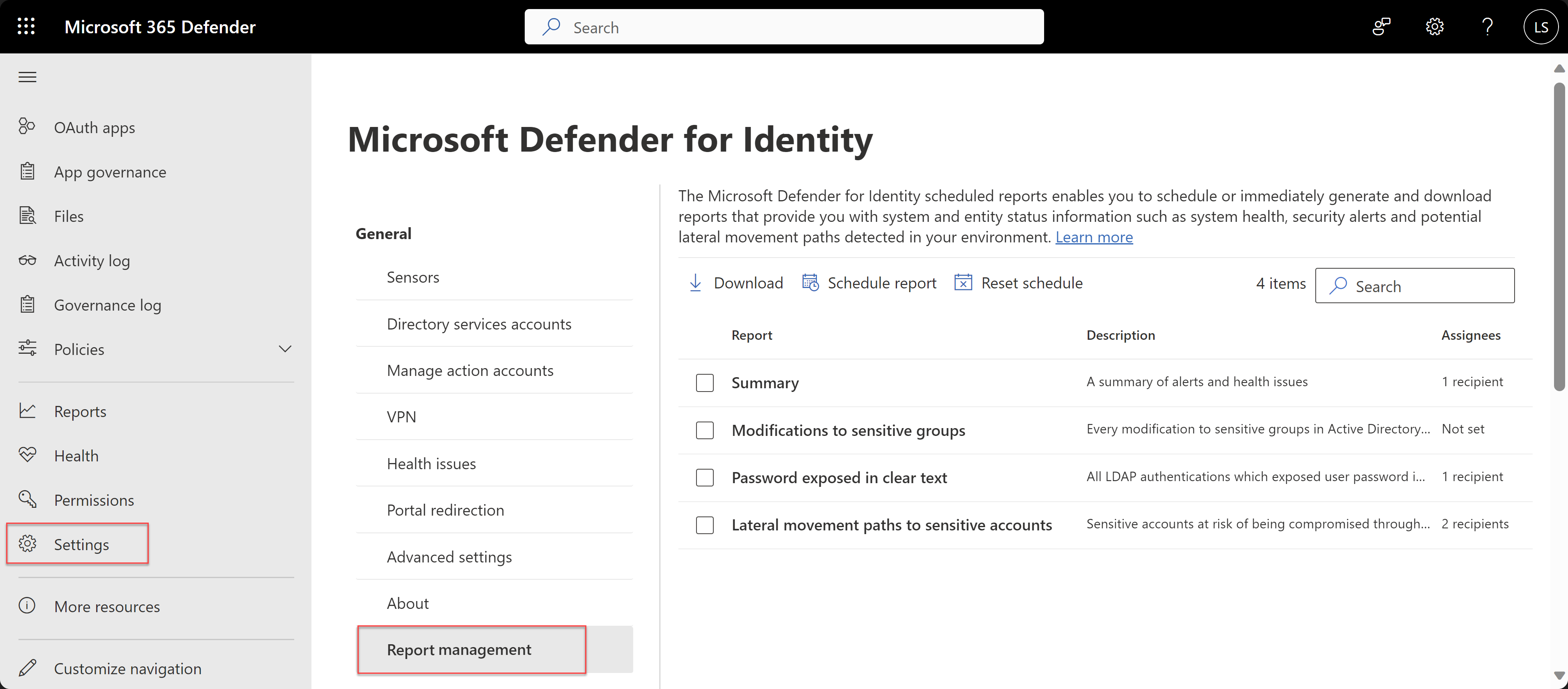Click the Download arrow icon
The image size is (1568, 689).
tap(695, 283)
